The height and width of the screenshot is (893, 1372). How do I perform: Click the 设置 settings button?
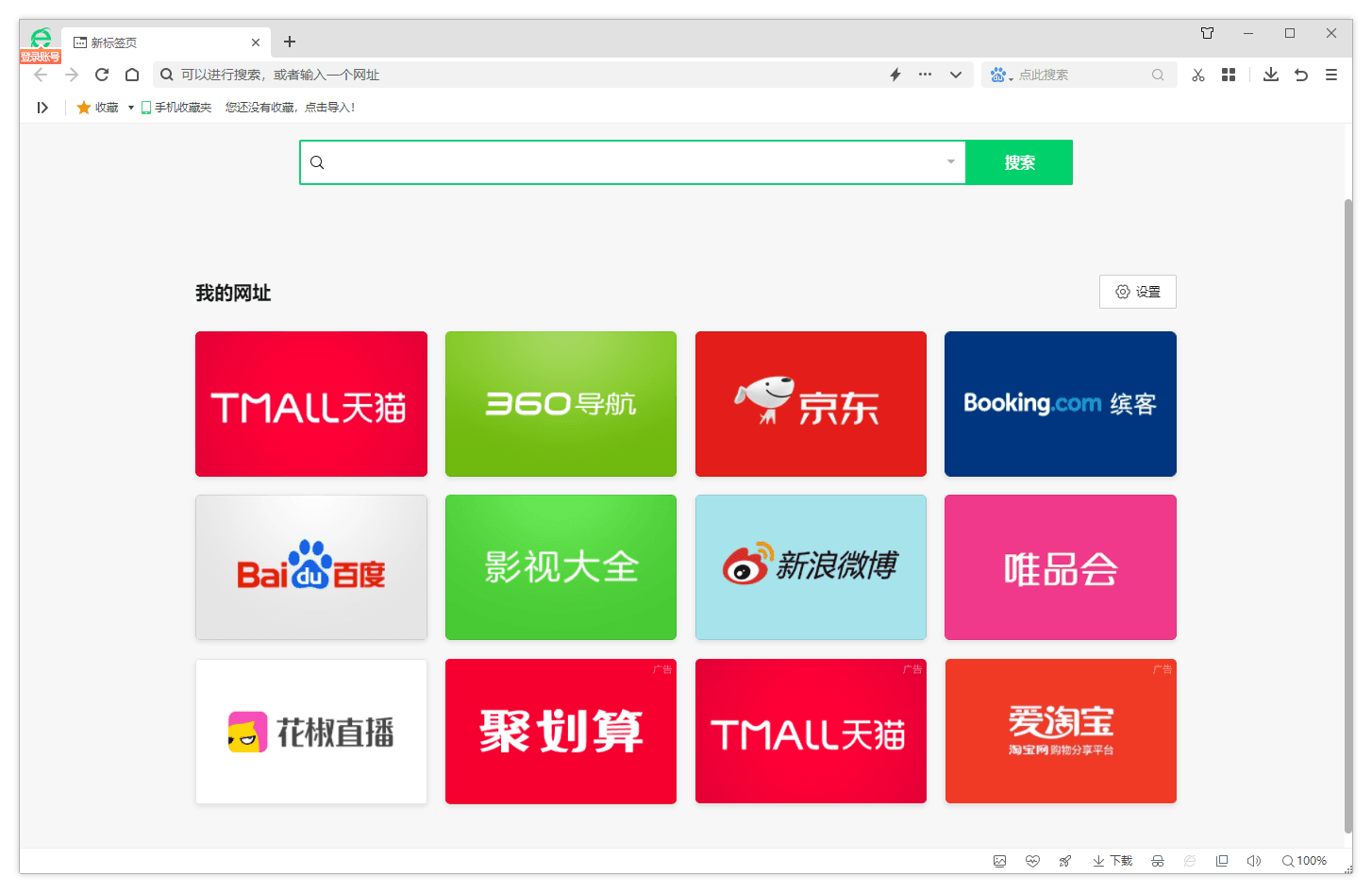coord(1138,292)
